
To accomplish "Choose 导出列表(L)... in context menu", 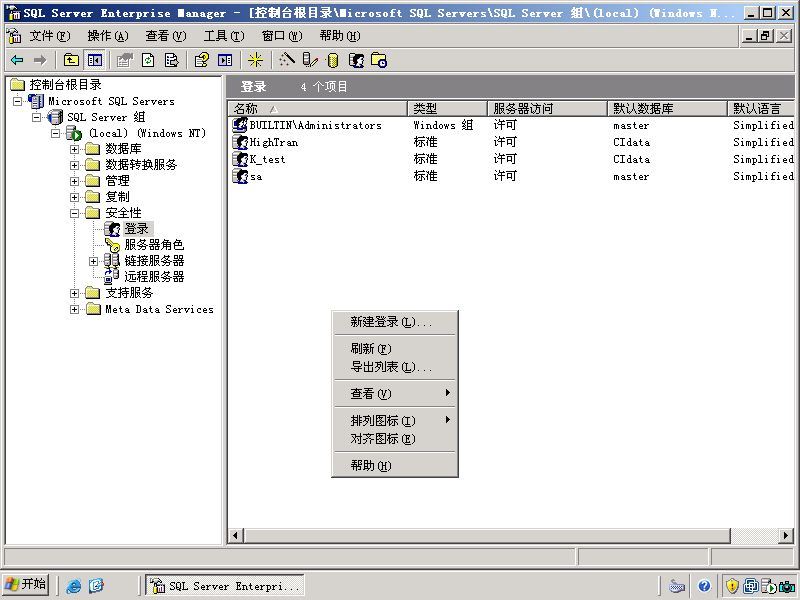I will coord(394,367).
